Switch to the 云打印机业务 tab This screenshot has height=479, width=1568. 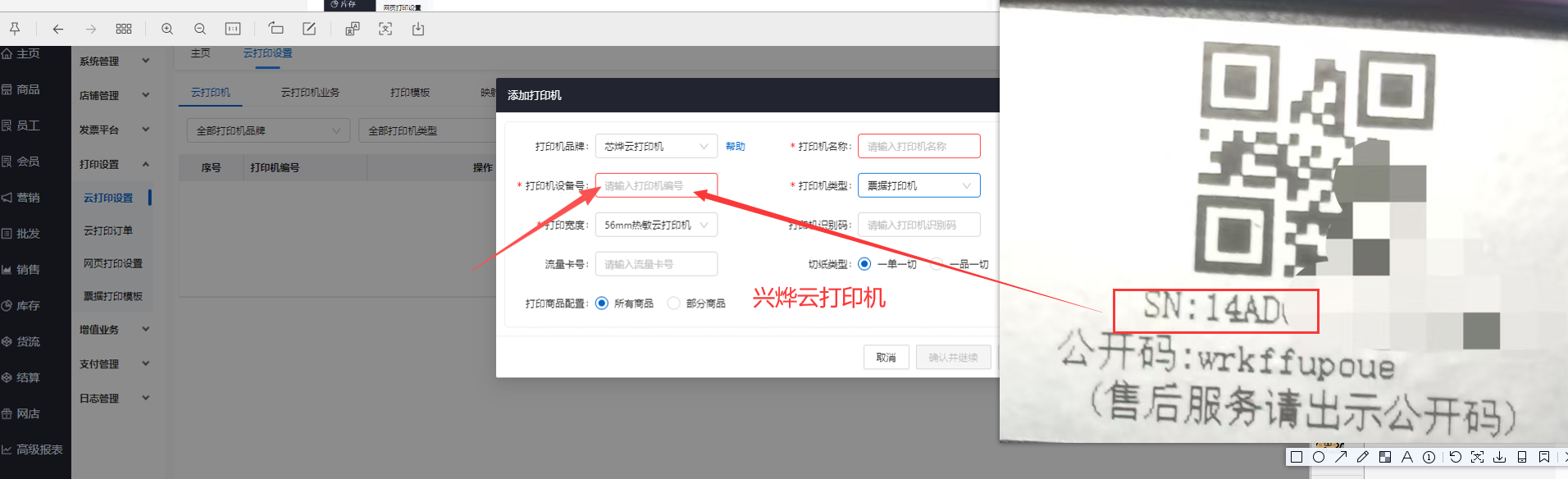(310, 93)
